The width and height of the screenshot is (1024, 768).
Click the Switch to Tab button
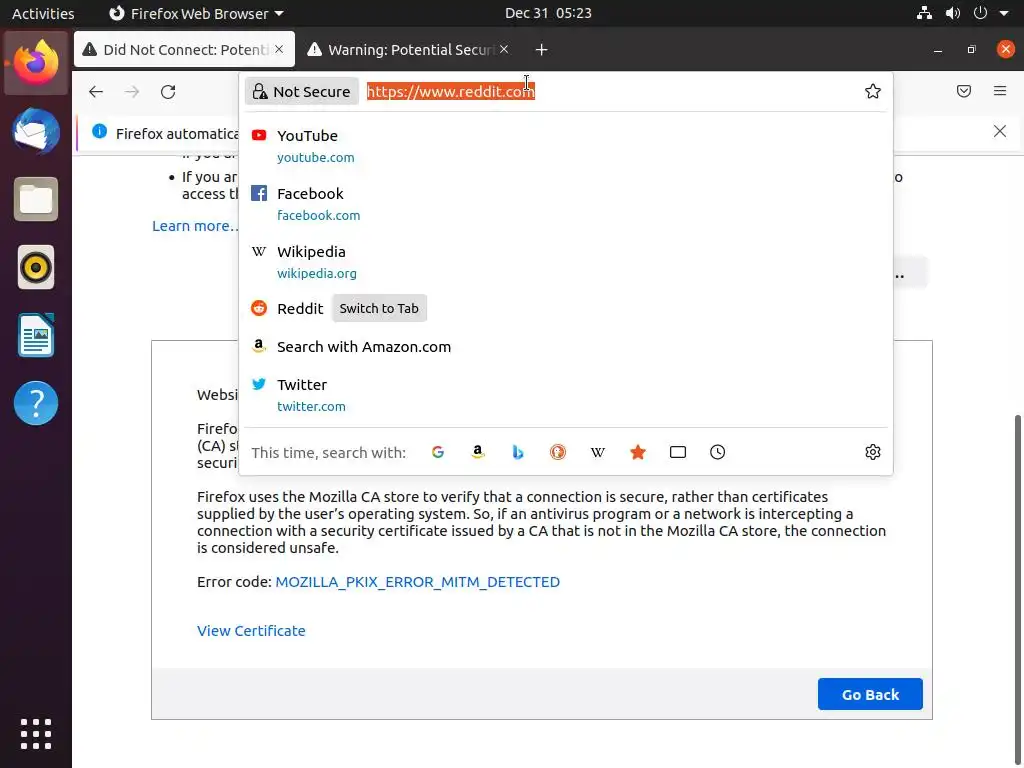point(379,308)
